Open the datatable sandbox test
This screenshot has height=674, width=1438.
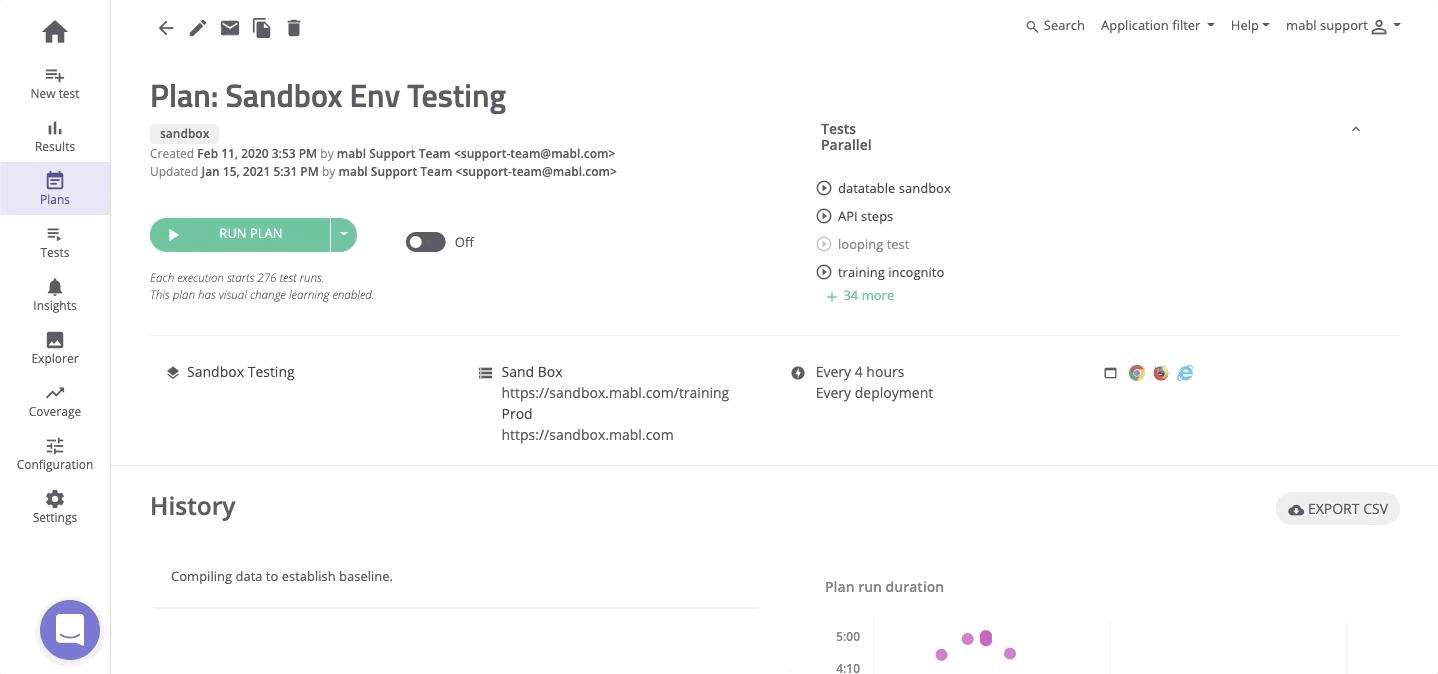(894, 188)
